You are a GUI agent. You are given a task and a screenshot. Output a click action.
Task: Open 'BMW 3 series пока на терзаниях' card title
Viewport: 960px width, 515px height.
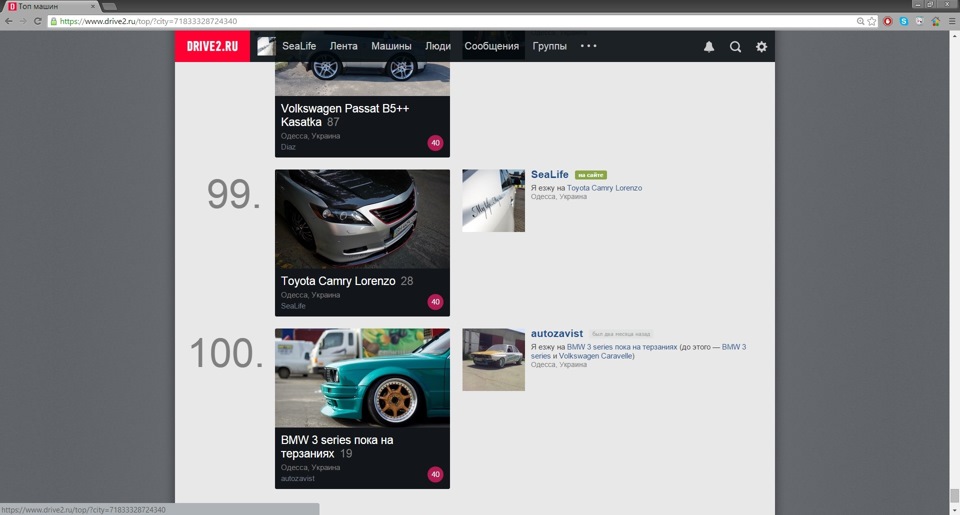(337, 446)
